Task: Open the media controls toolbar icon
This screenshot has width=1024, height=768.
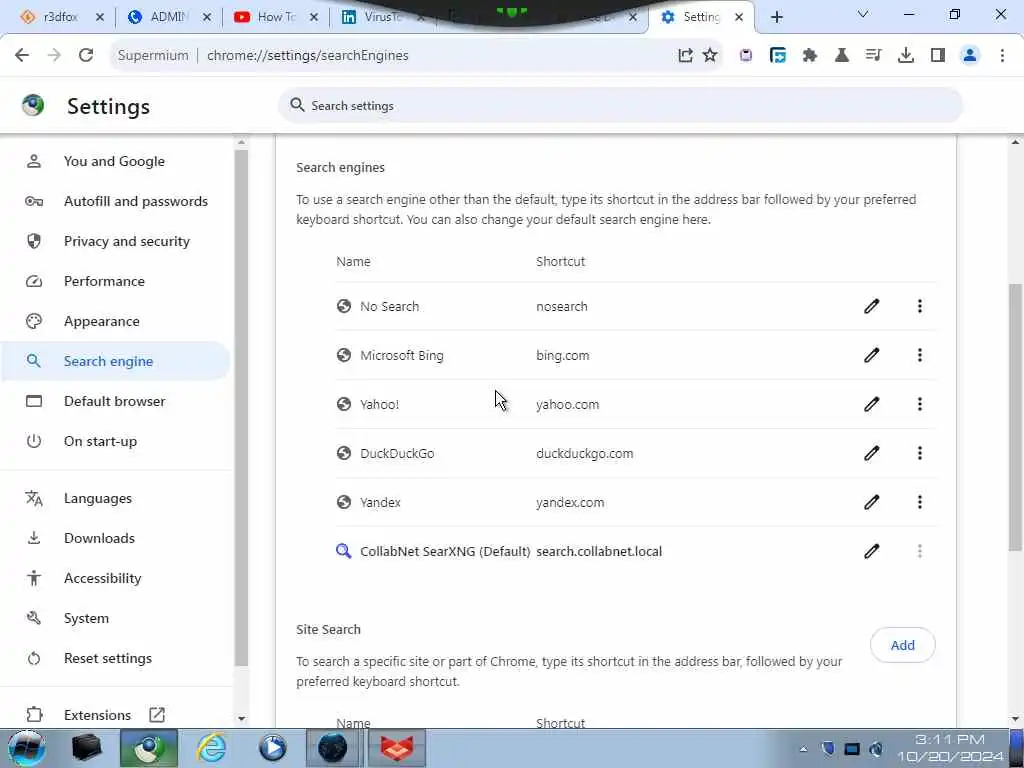Action: [x=873, y=56]
